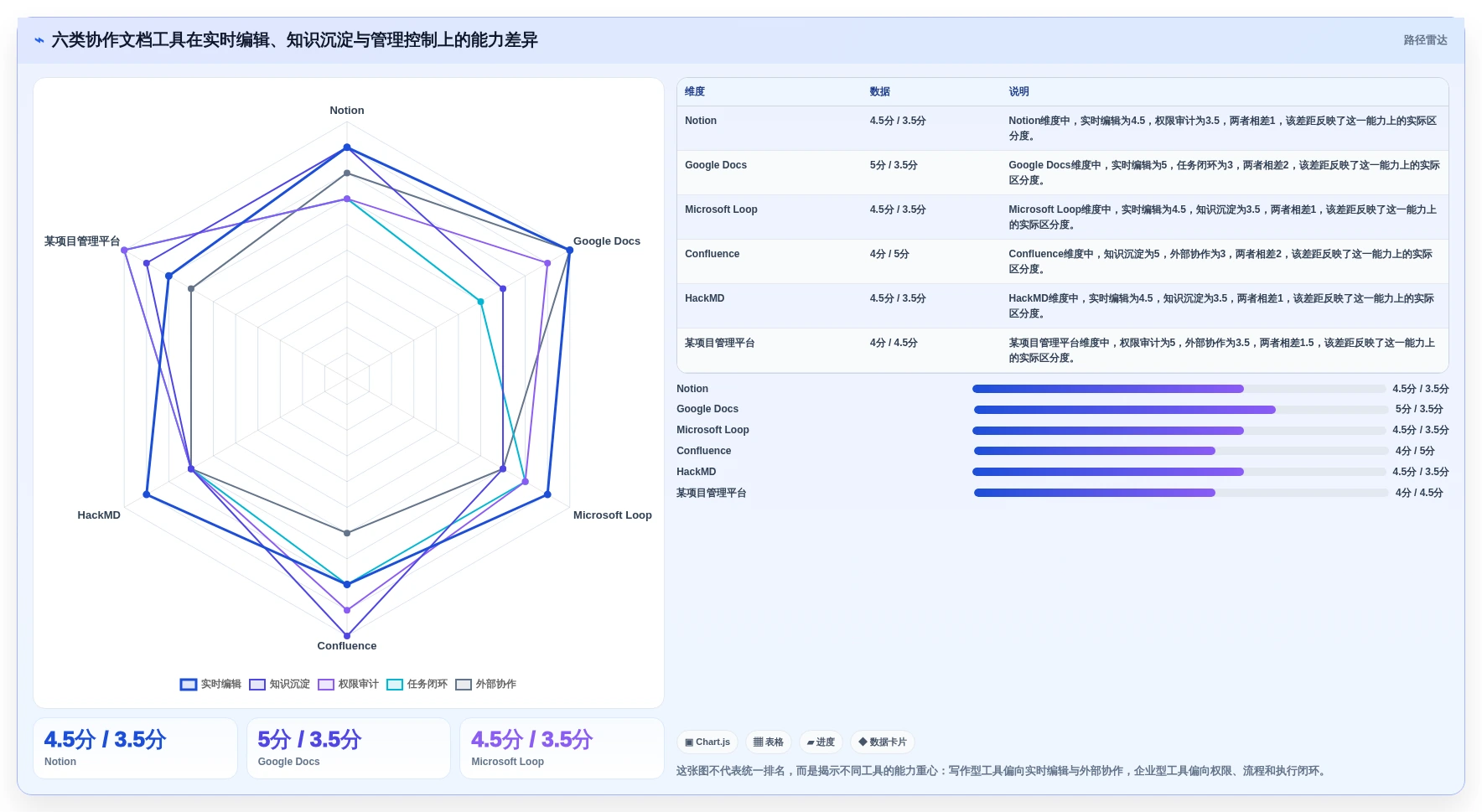Click the 5分 / 3.5分 value beside Google Docs bar
The width and height of the screenshot is (1482, 812).
pyautogui.click(x=1419, y=409)
